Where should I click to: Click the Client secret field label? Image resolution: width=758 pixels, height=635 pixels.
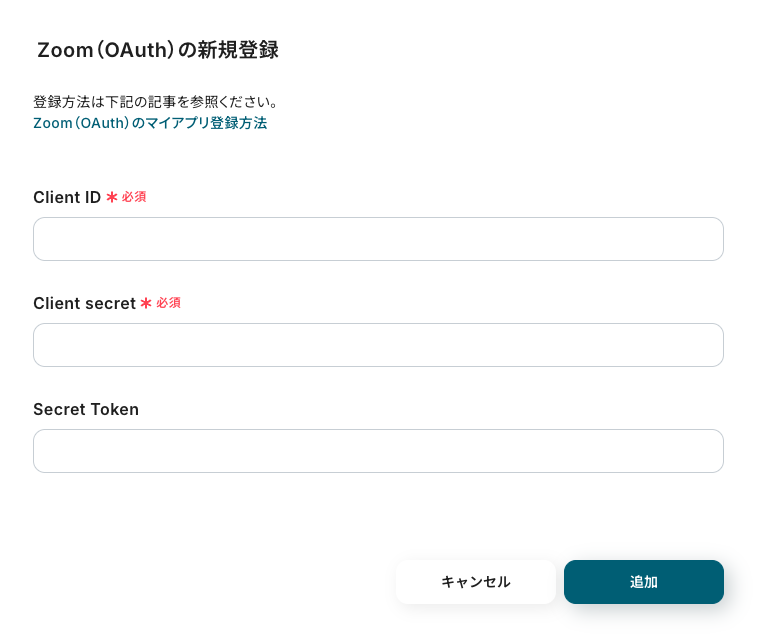pos(84,303)
